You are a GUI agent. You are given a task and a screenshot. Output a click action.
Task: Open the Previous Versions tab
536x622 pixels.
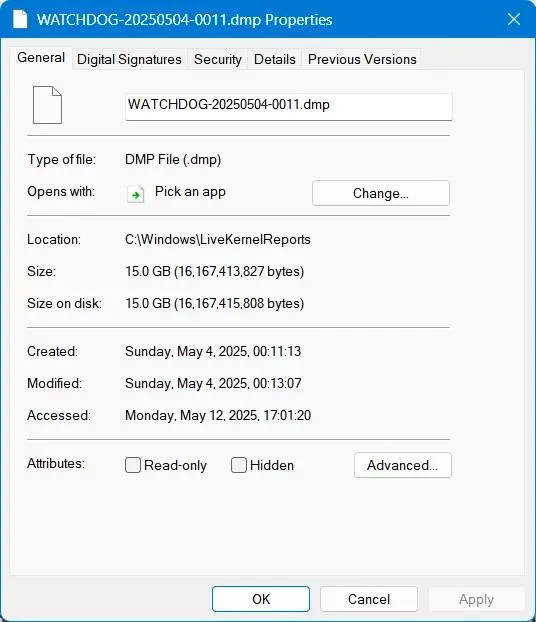(x=362, y=60)
